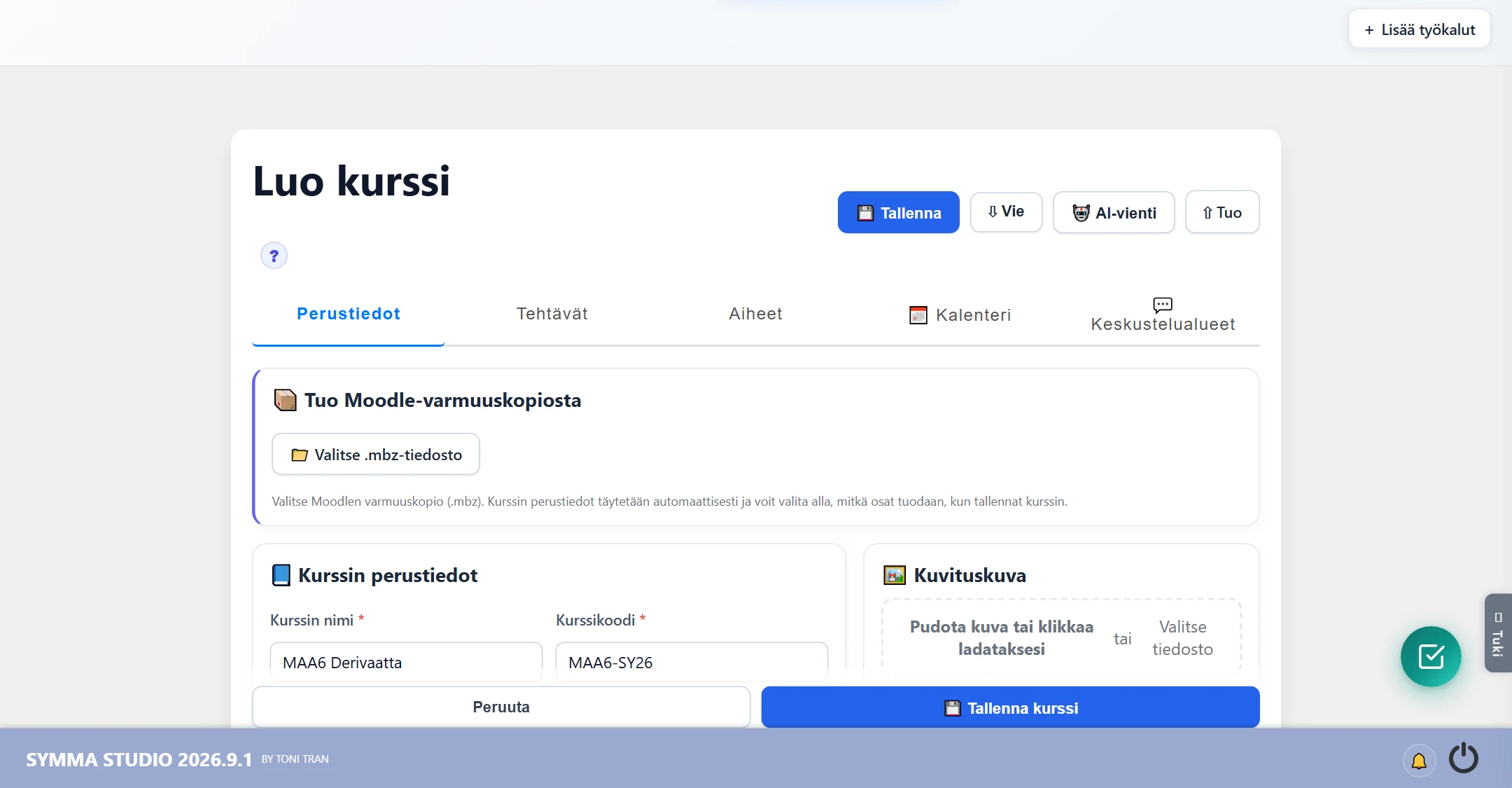Click the power icon in footer
This screenshot has height=788, width=1512.
tap(1463, 759)
